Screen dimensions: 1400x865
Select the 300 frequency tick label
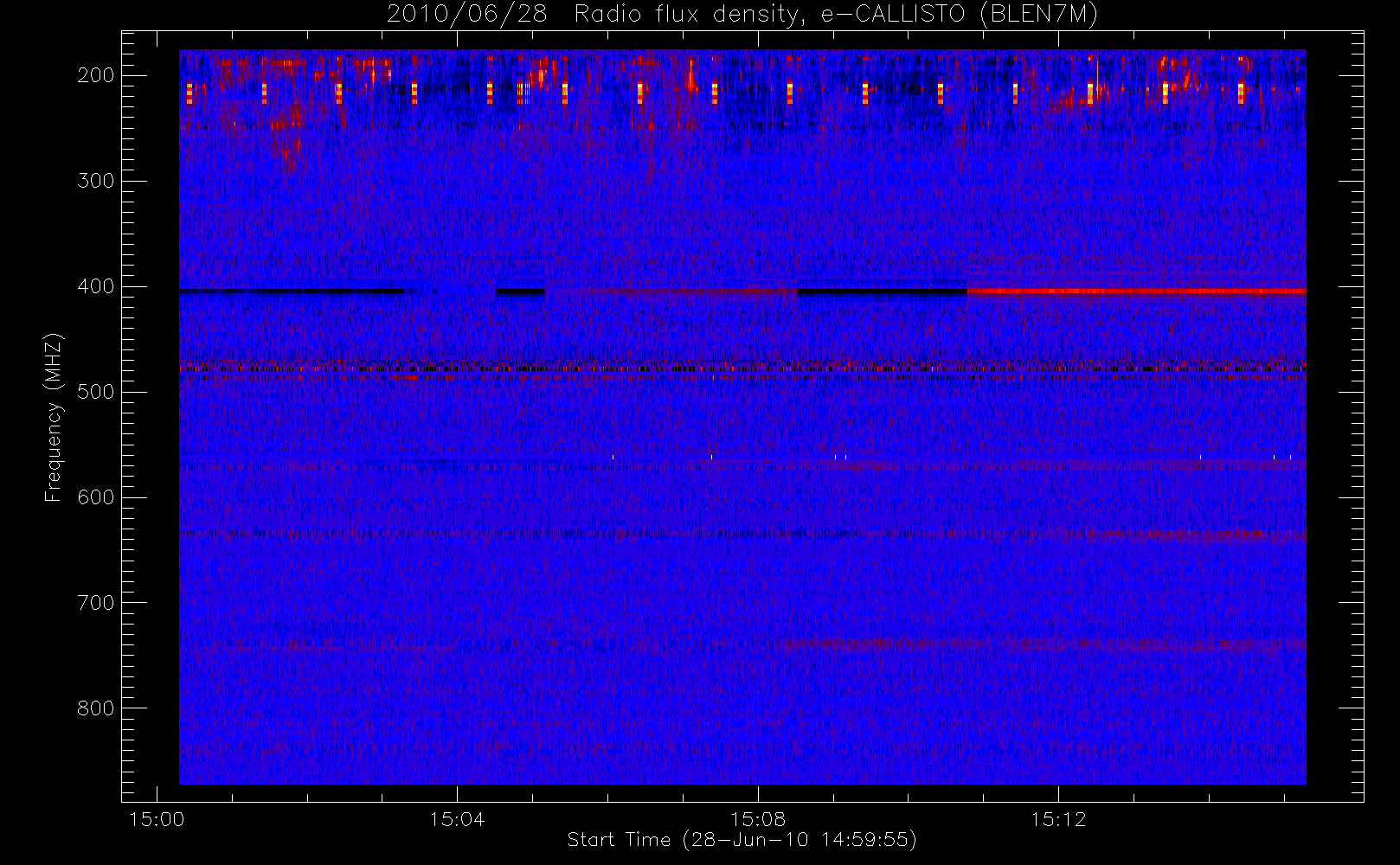coord(96,181)
